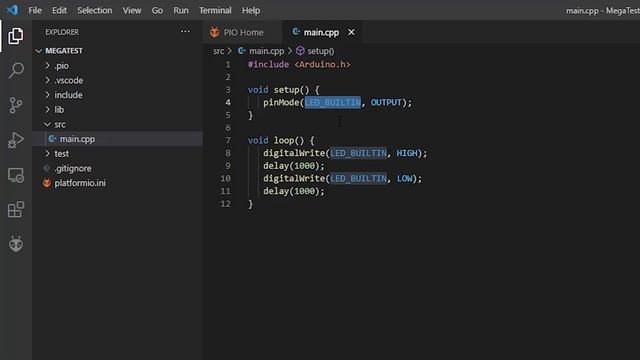Image resolution: width=640 pixels, height=360 pixels.
Task: Open the File menu
Action: (x=35, y=10)
